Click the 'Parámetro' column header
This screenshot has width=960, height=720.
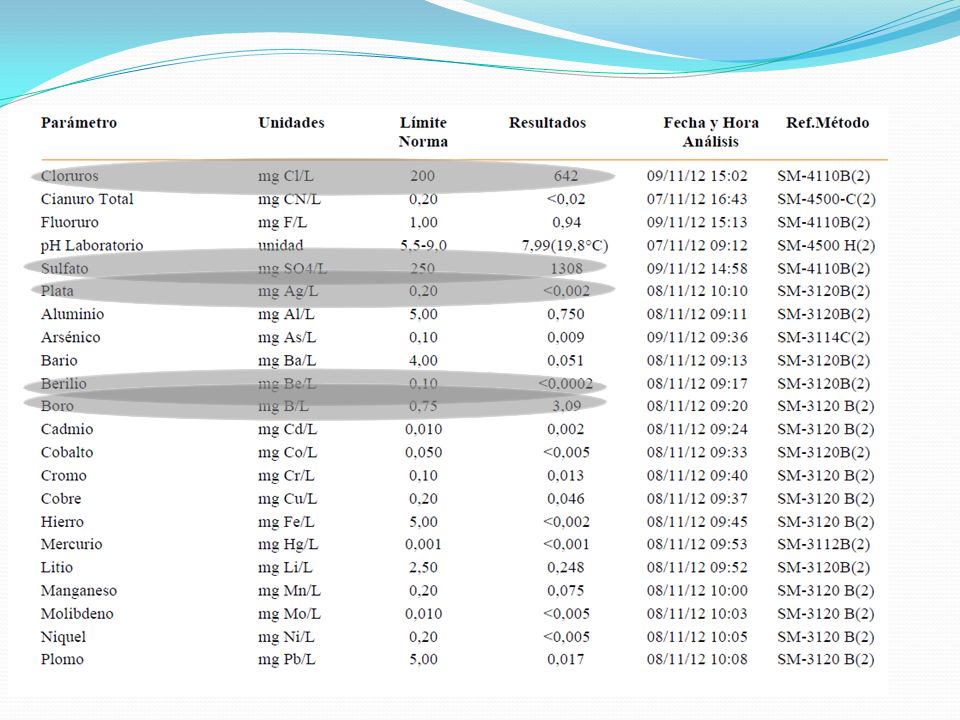point(78,123)
